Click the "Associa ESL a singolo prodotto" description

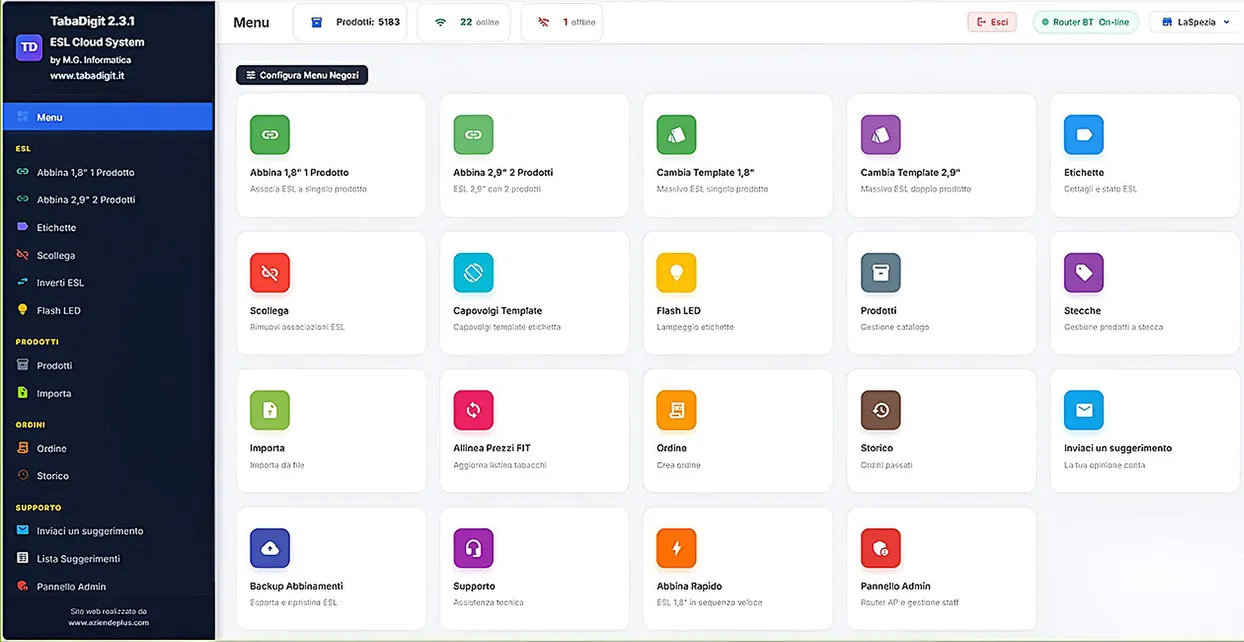pyautogui.click(x=308, y=189)
